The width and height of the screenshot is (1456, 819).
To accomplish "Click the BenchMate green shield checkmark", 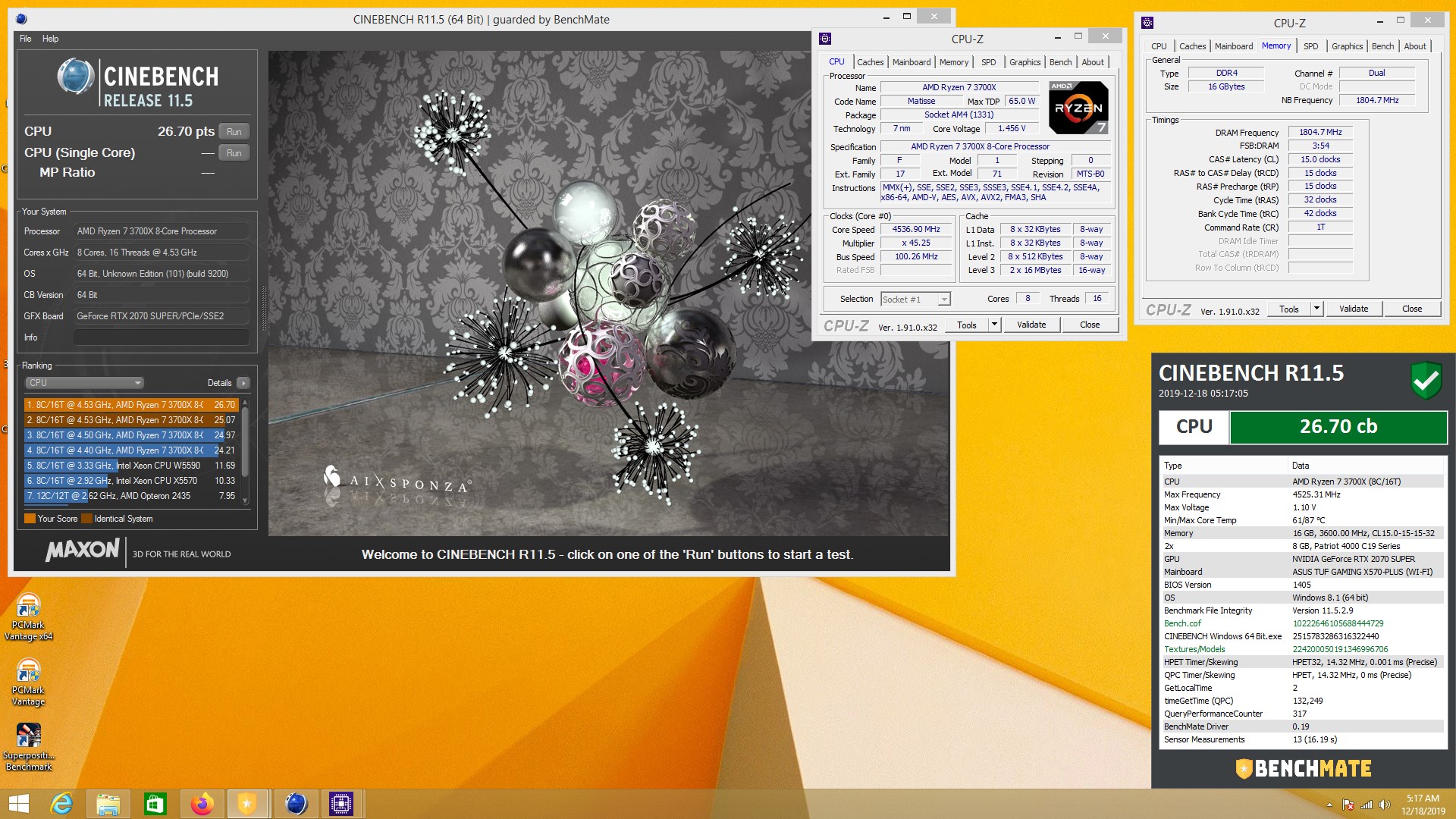I will point(1426,380).
